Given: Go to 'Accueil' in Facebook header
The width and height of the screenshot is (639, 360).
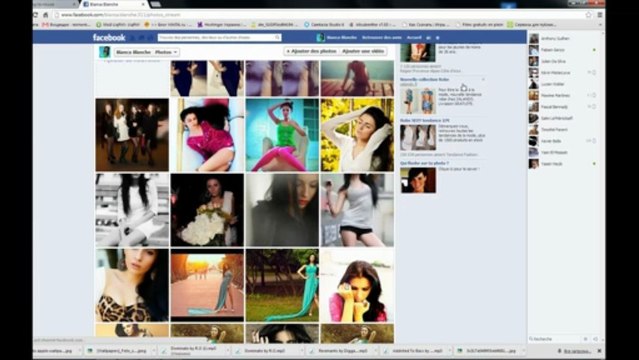Looking at the screenshot, I should [414, 38].
